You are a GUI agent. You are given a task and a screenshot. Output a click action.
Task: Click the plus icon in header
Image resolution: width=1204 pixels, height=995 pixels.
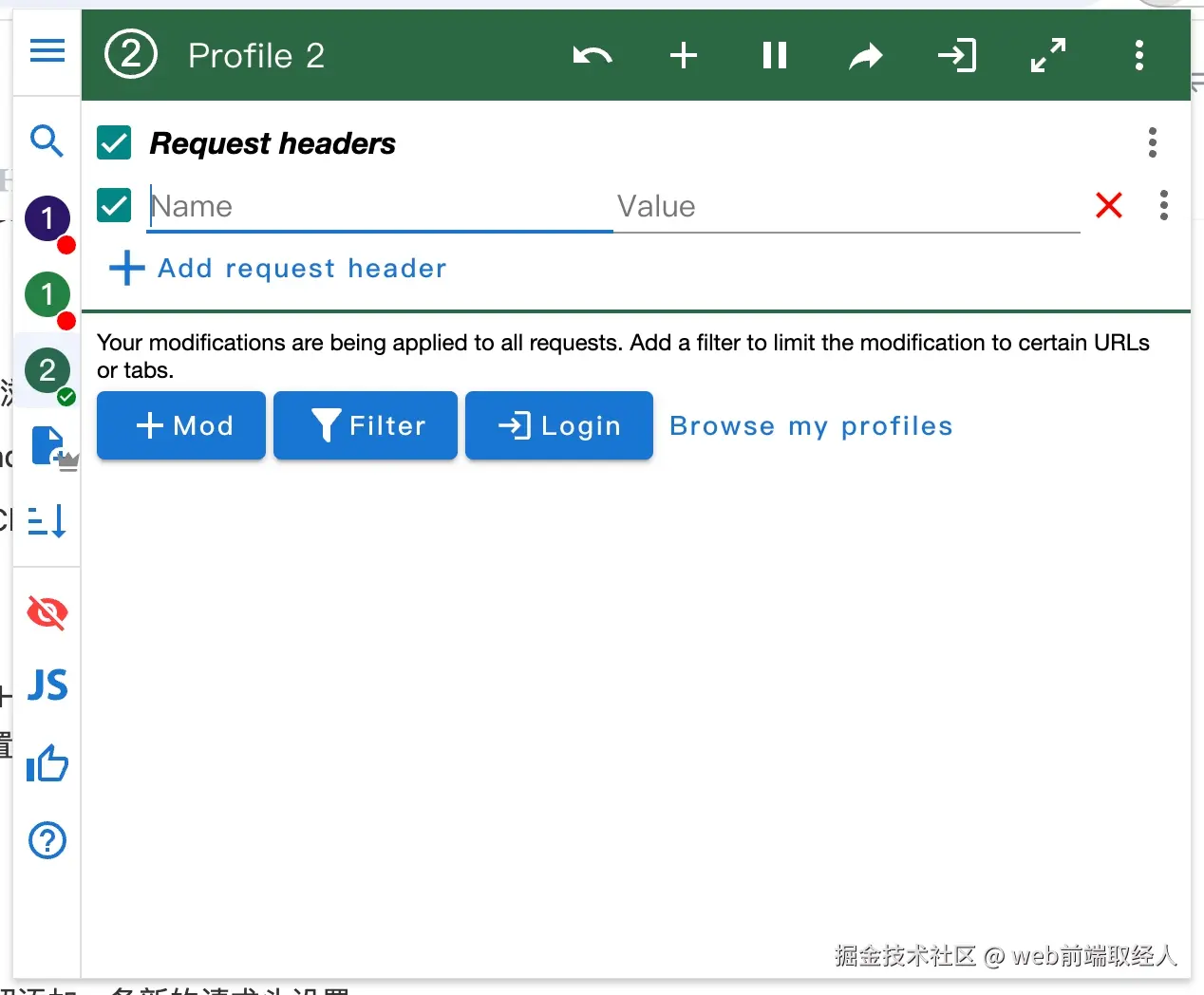[x=684, y=55]
